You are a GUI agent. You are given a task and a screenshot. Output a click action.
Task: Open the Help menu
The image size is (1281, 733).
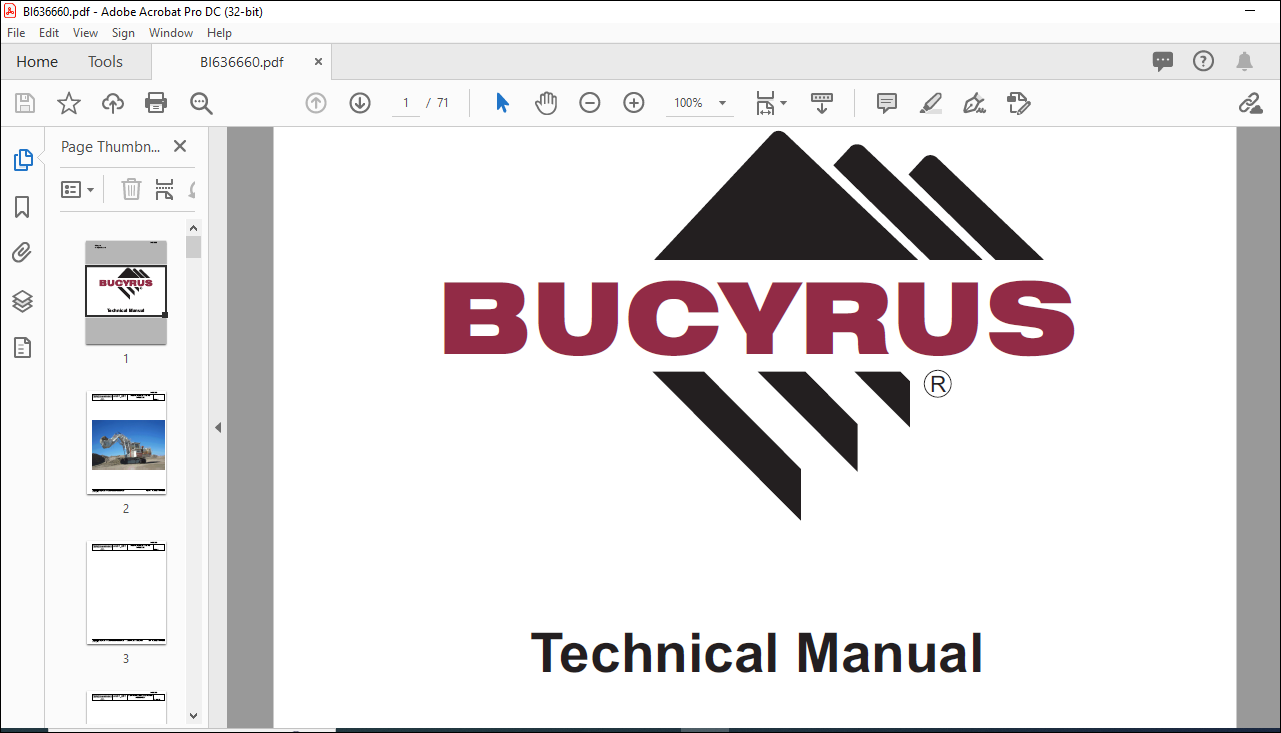point(219,33)
